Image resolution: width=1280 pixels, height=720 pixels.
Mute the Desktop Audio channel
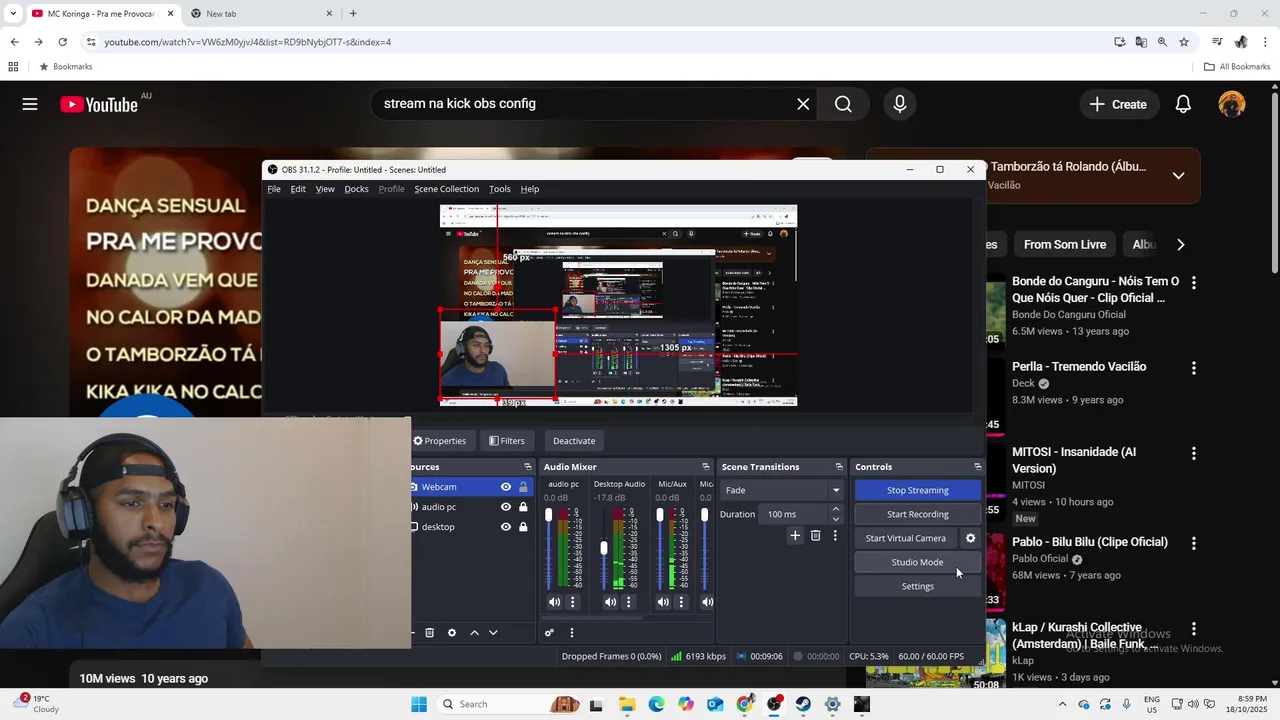[610, 602]
